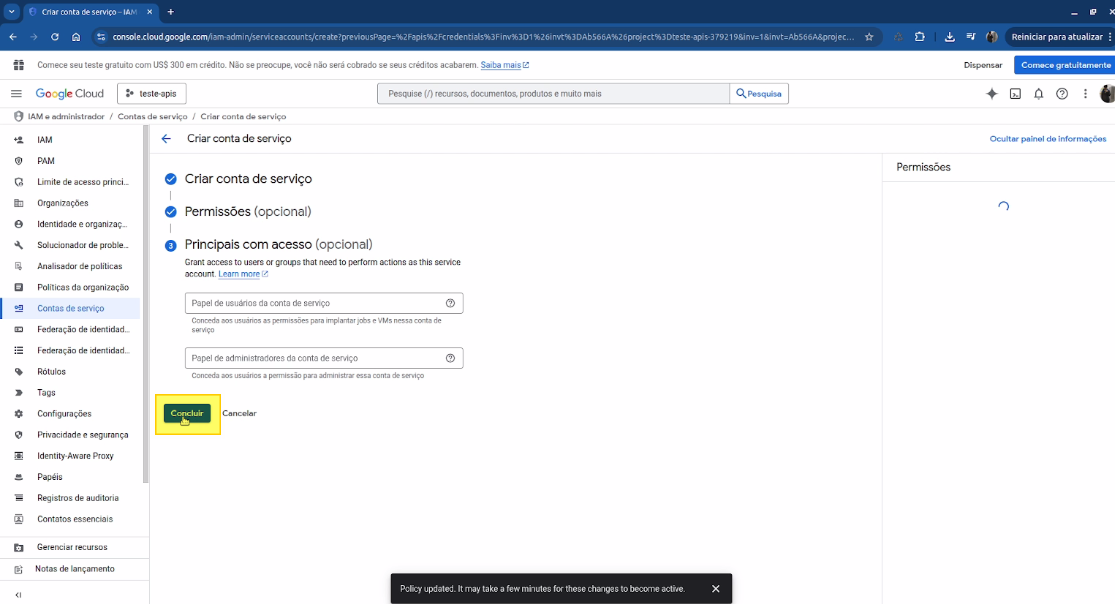Viewport: 1115px width, 604px height.
Task: Open the Google Cloud navigation hamburger menu
Action: (x=16, y=93)
